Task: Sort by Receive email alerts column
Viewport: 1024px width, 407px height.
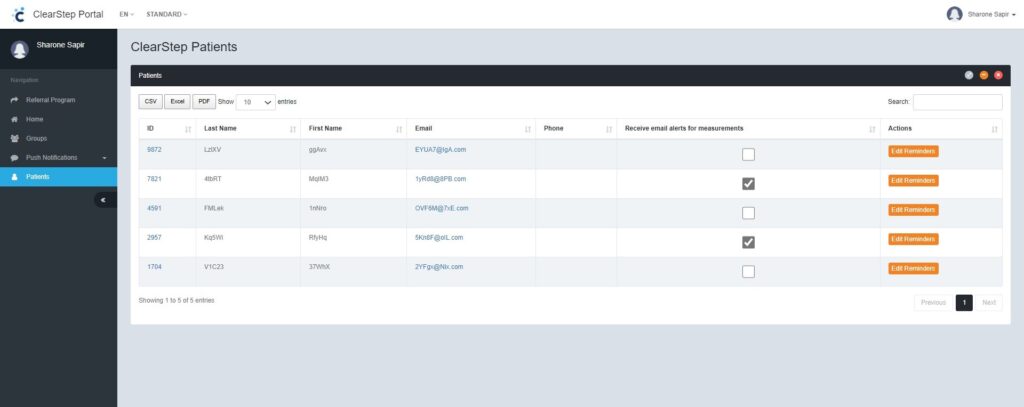Action: [872, 129]
